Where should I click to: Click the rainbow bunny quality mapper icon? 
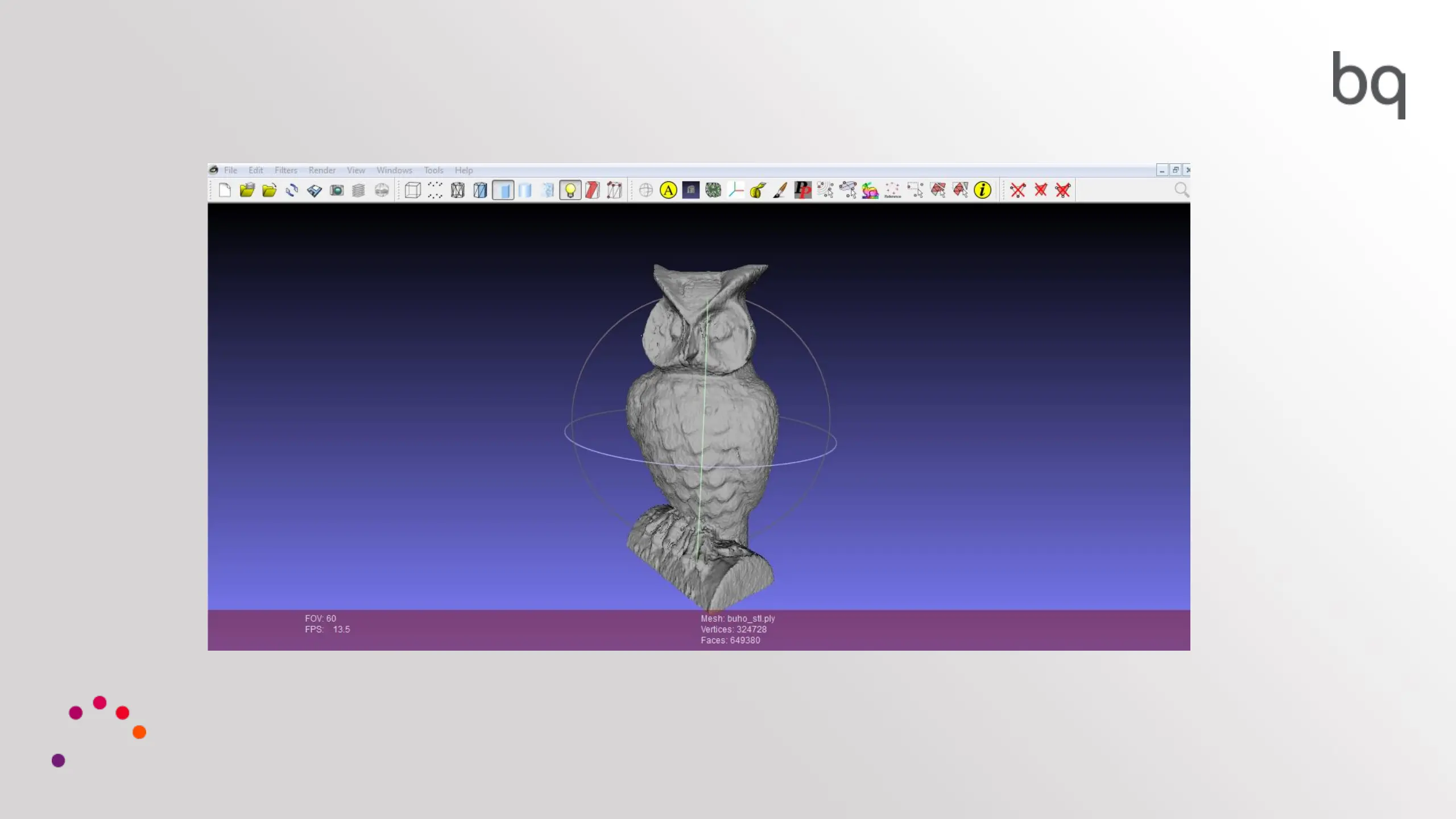pyautogui.click(x=870, y=190)
